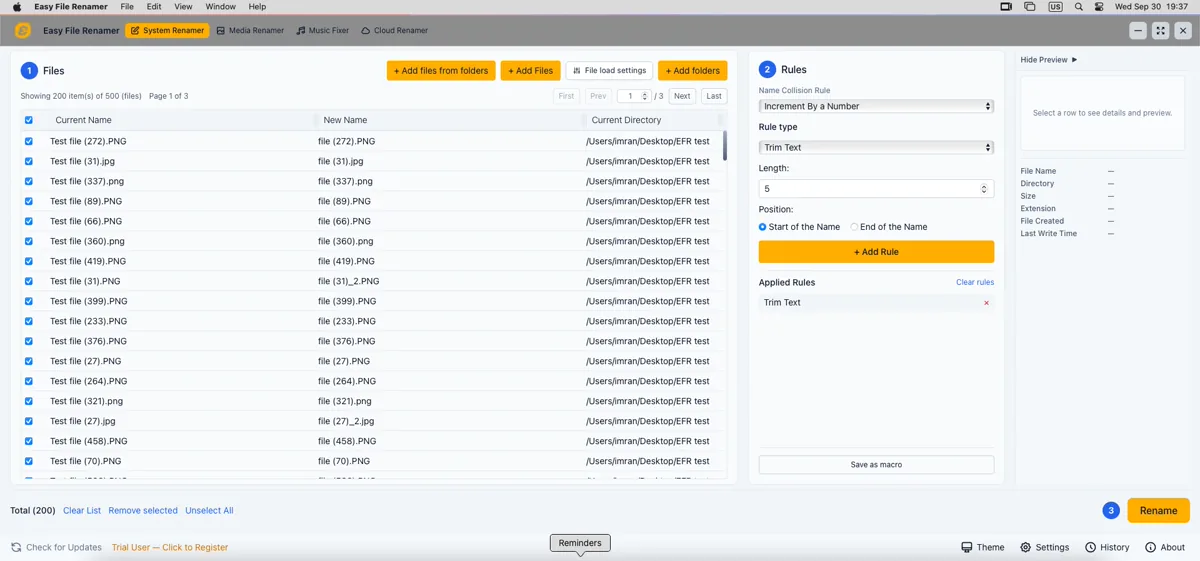
Task: Adjust the Length stepper arrows
Action: pyautogui.click(x=984, y=189)
